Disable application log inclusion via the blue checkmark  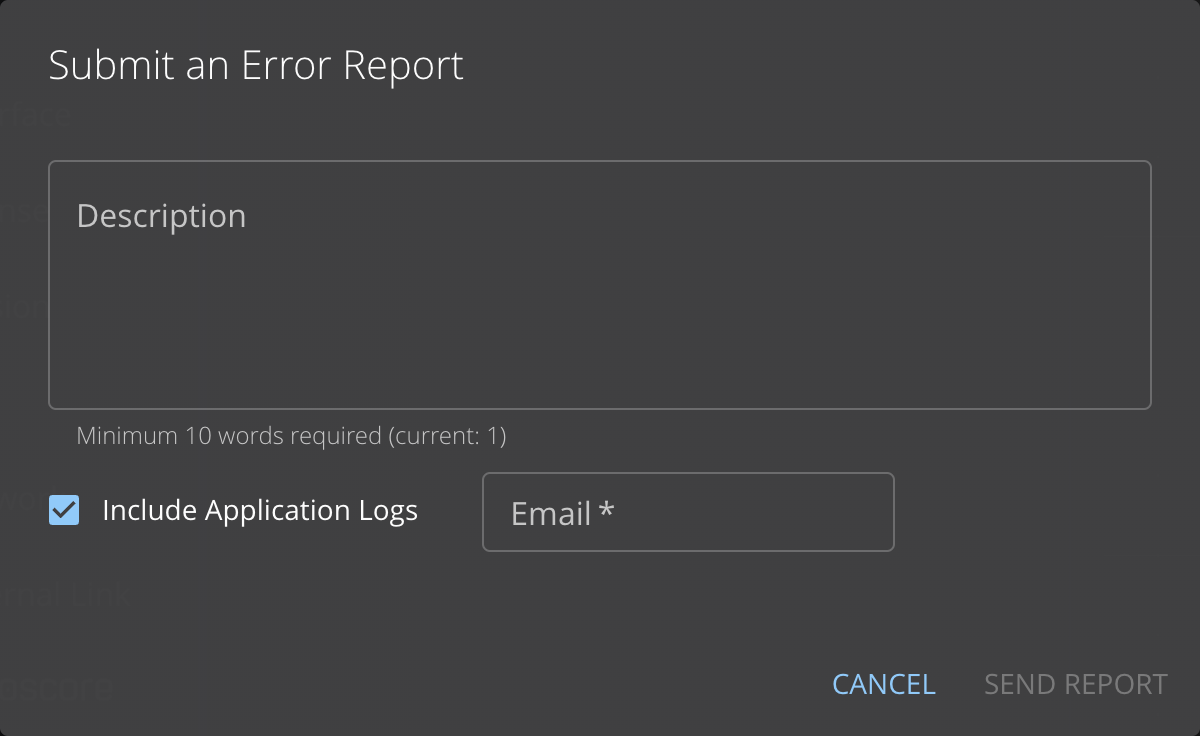[x=64, y=511]
